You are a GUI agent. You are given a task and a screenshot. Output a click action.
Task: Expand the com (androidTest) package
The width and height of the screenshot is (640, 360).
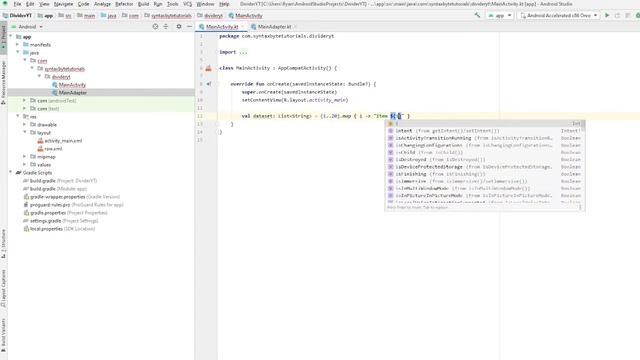pos(25,100)
